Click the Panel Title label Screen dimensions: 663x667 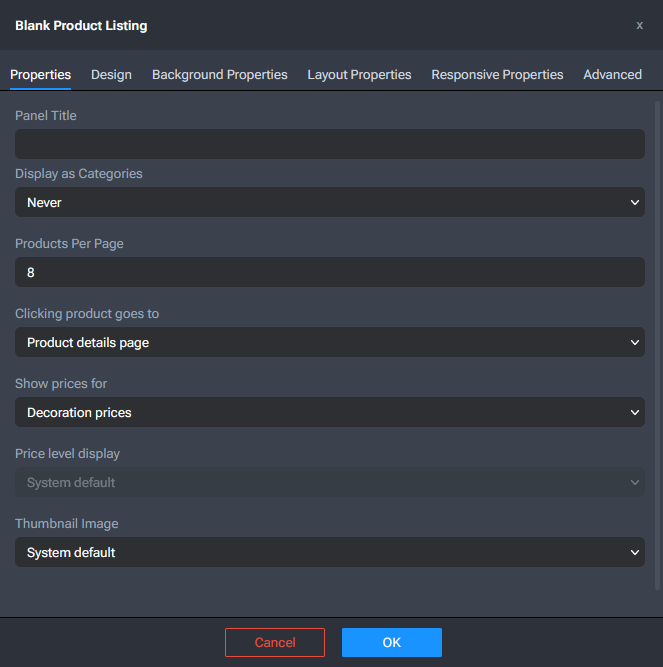(x=46, y=116)
